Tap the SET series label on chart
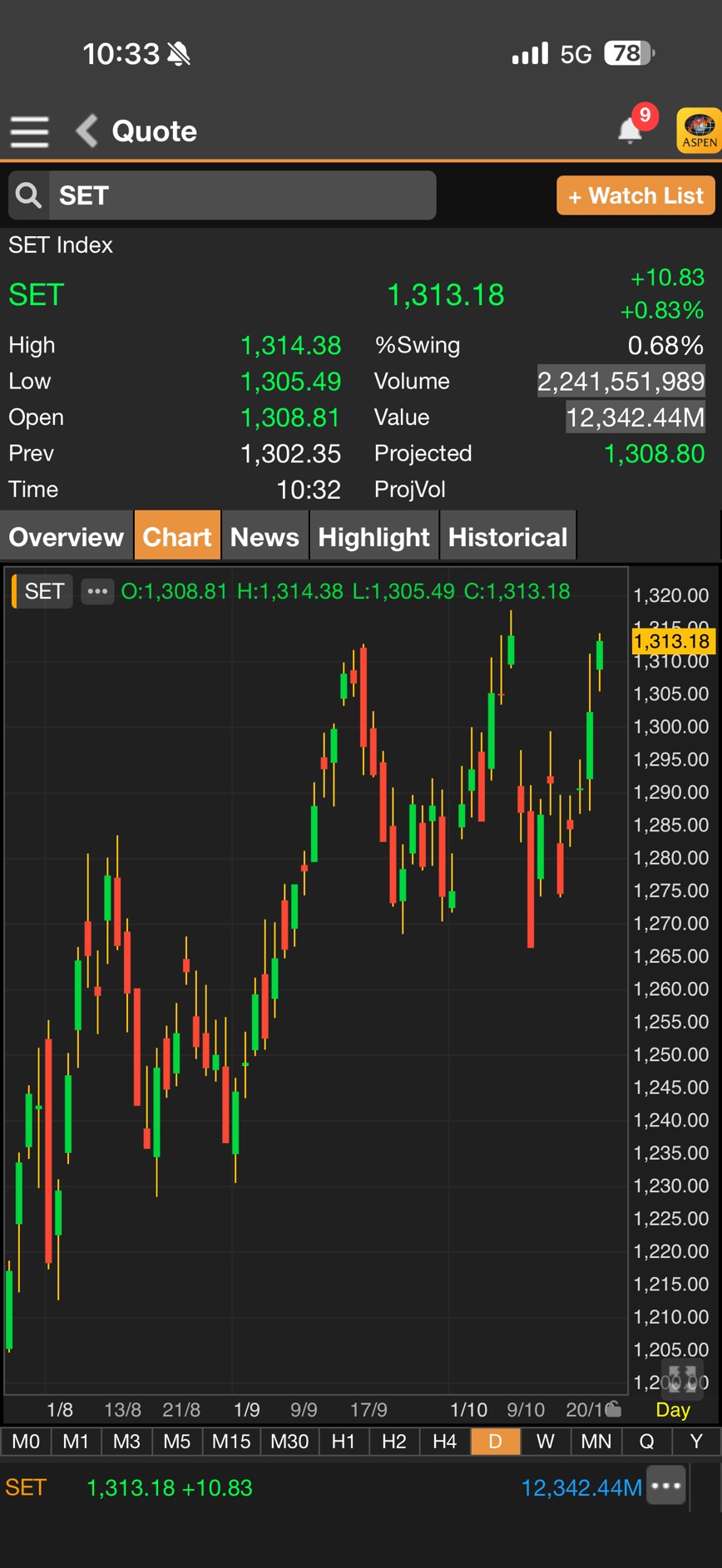Image resolution: width=722 pixels, height=1568 pixels. tap(44, 591)
